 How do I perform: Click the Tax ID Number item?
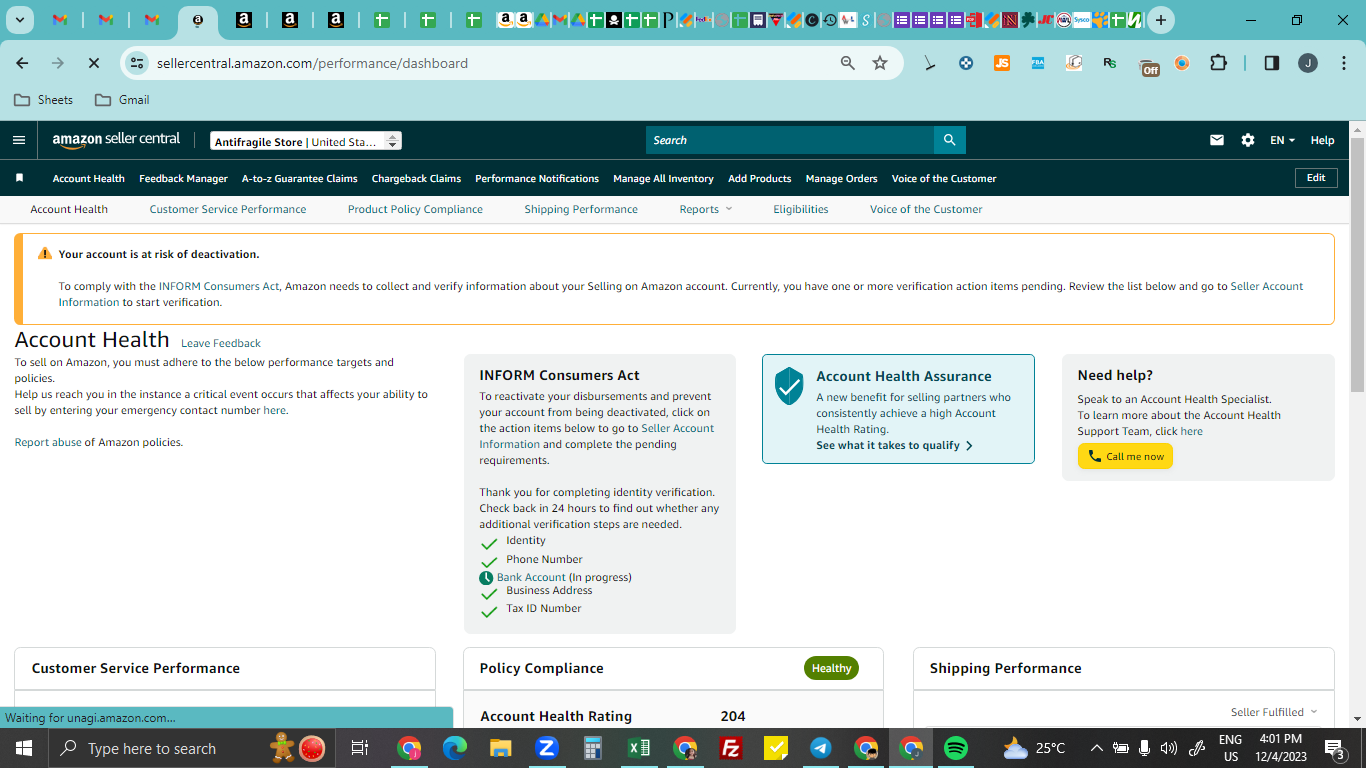coord(543,608)
